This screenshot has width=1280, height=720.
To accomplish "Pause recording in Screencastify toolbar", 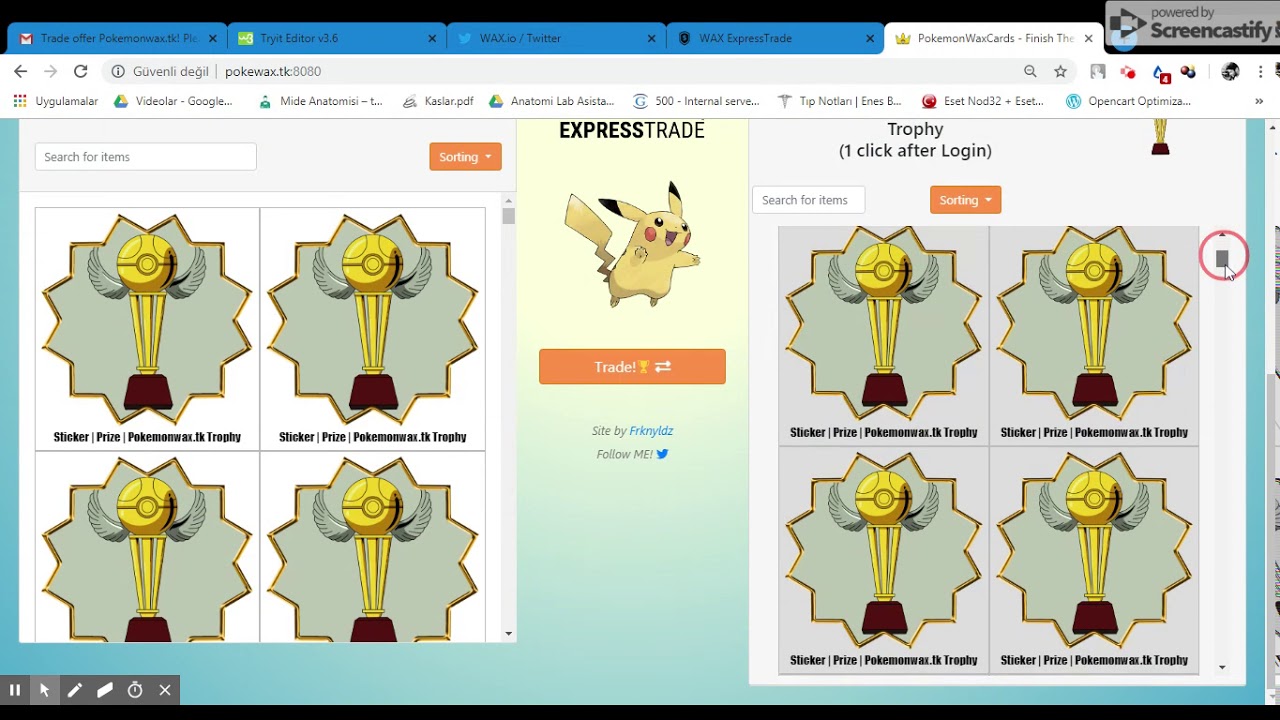I will click(x=15, y=690).
